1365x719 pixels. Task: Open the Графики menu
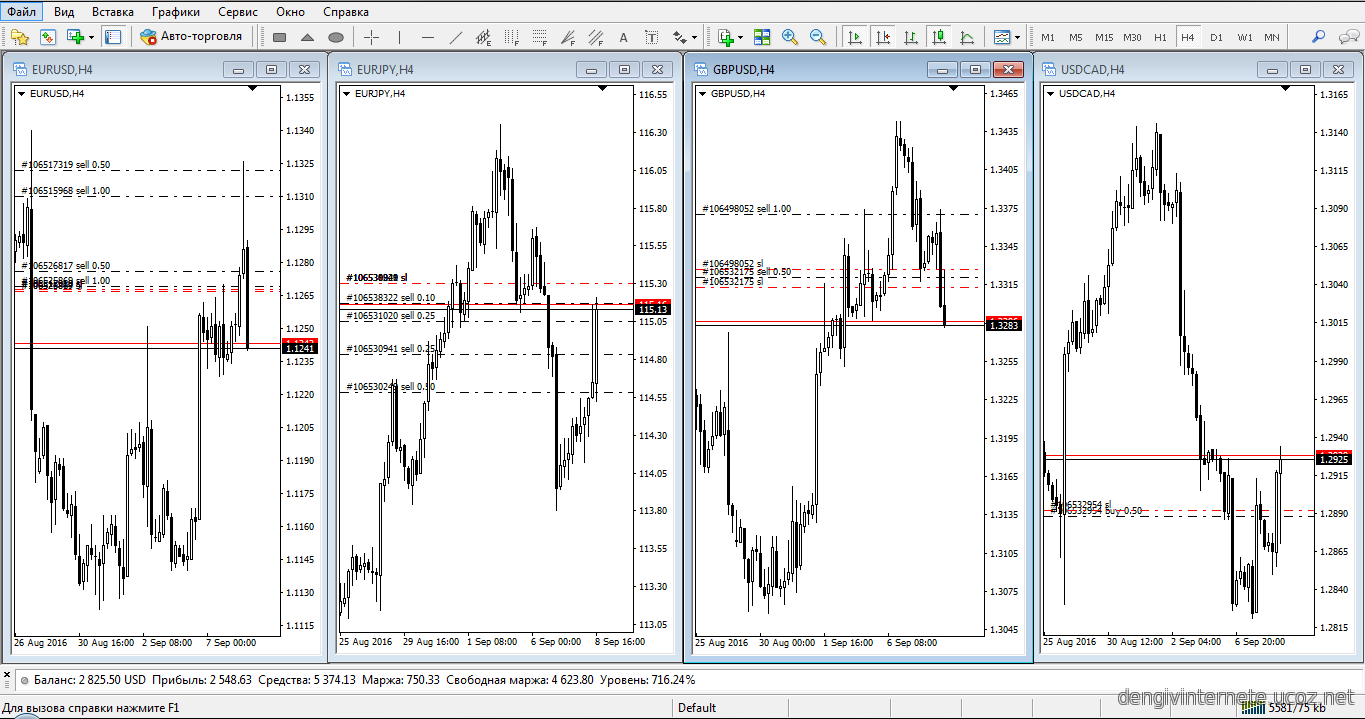click(x=176, y=12)
